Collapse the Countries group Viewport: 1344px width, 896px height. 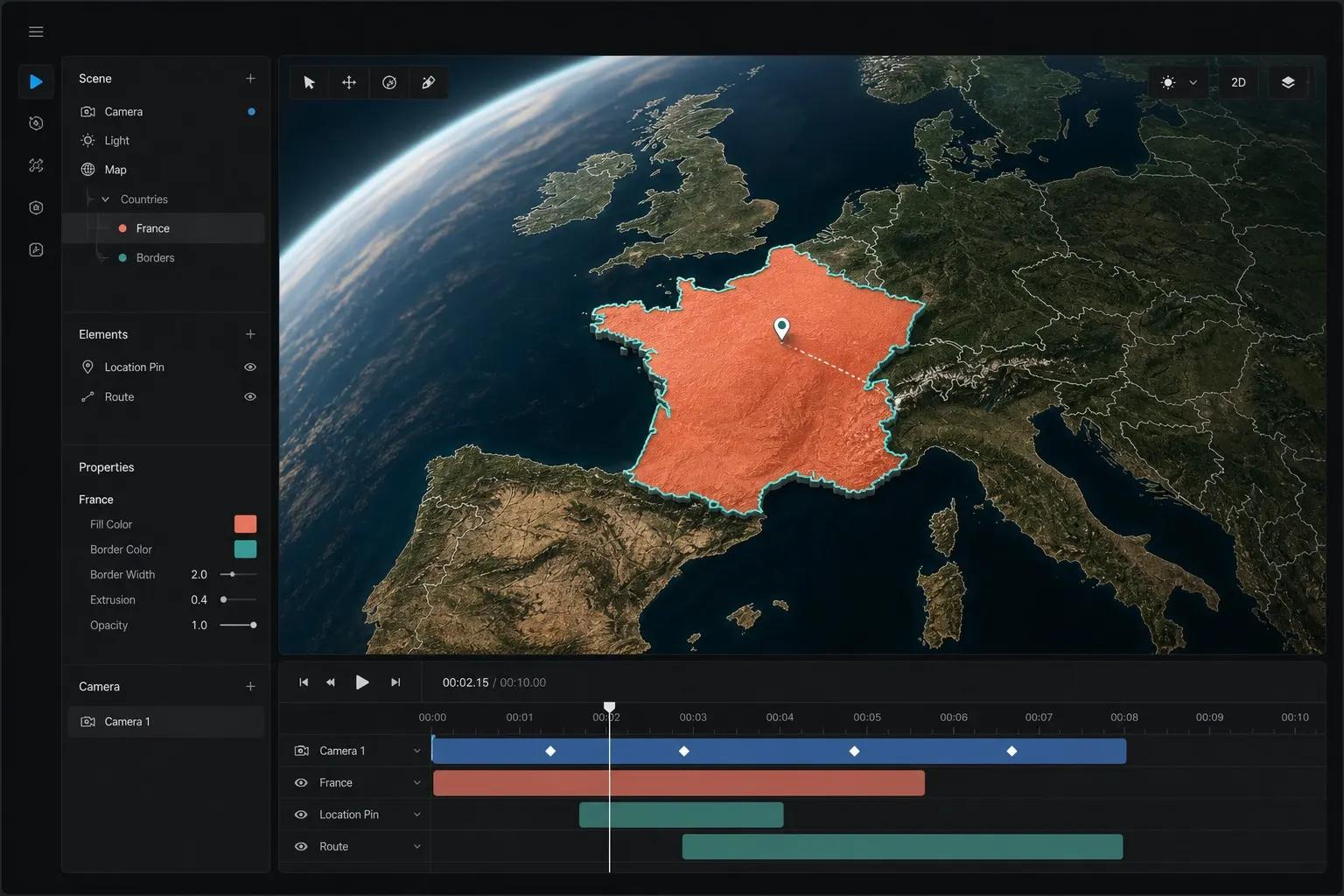tap(106, 199)
